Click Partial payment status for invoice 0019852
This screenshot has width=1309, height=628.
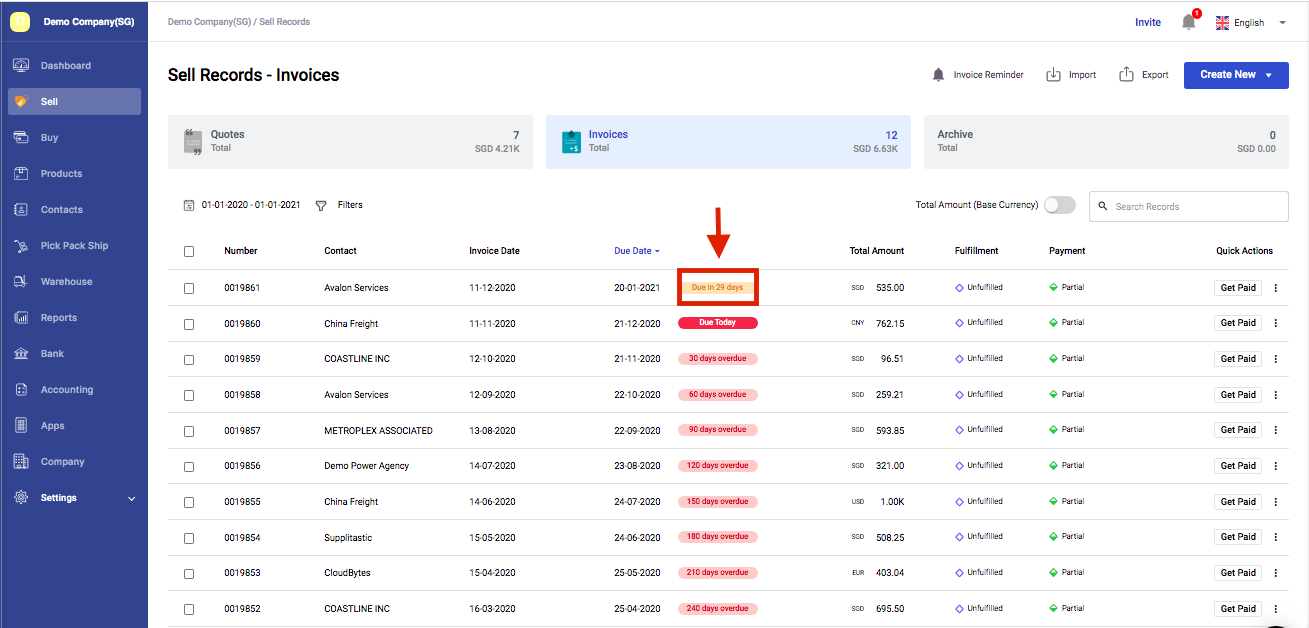point(1066,608)
